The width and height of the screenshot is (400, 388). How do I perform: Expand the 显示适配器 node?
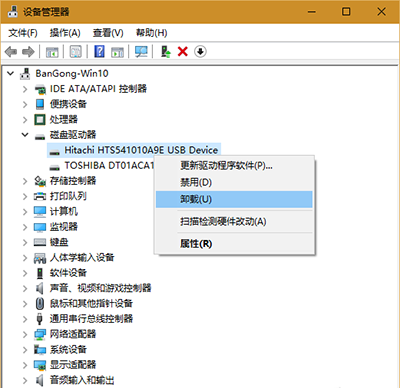25,365
